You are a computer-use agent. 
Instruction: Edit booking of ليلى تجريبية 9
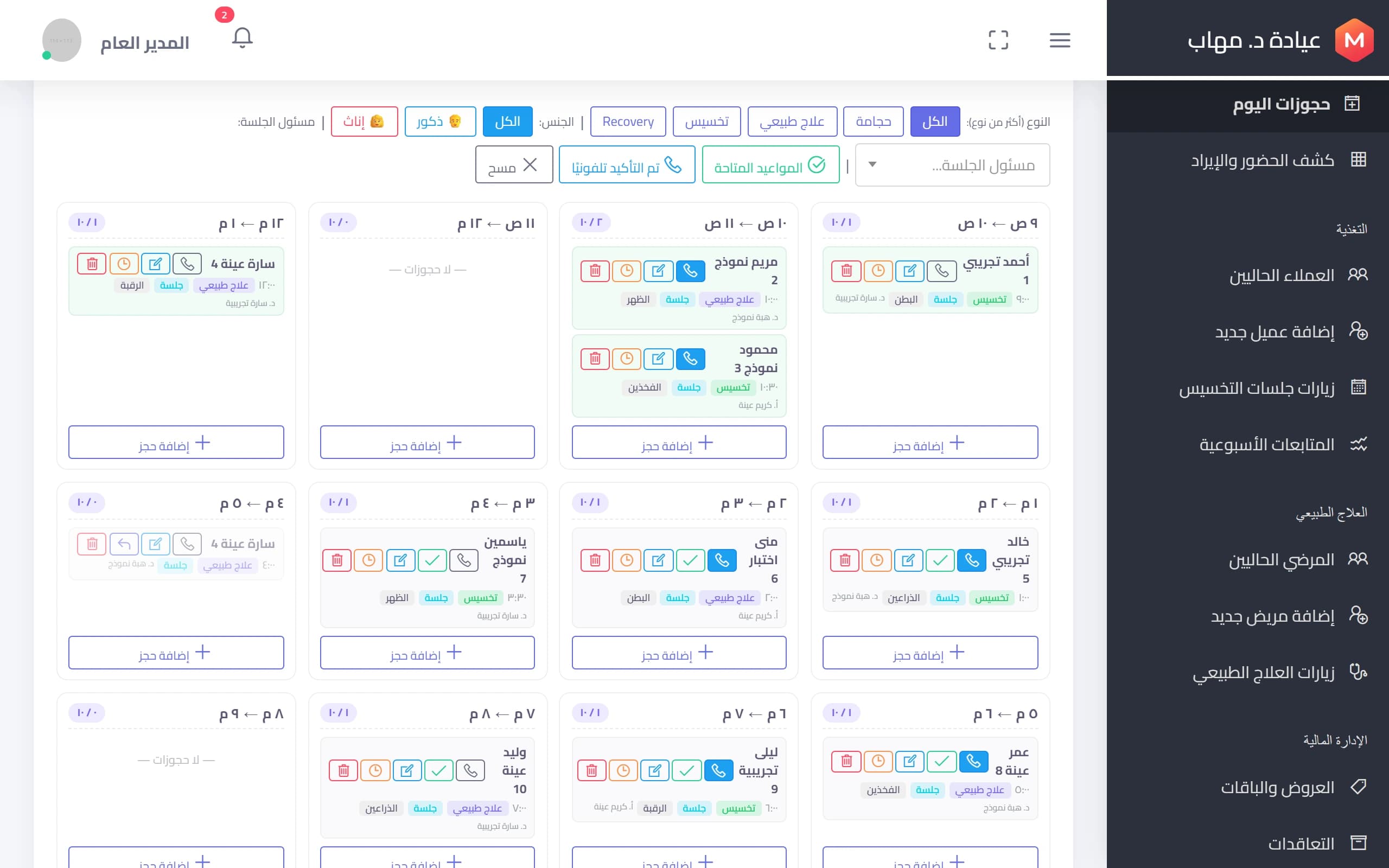[655, 770]
